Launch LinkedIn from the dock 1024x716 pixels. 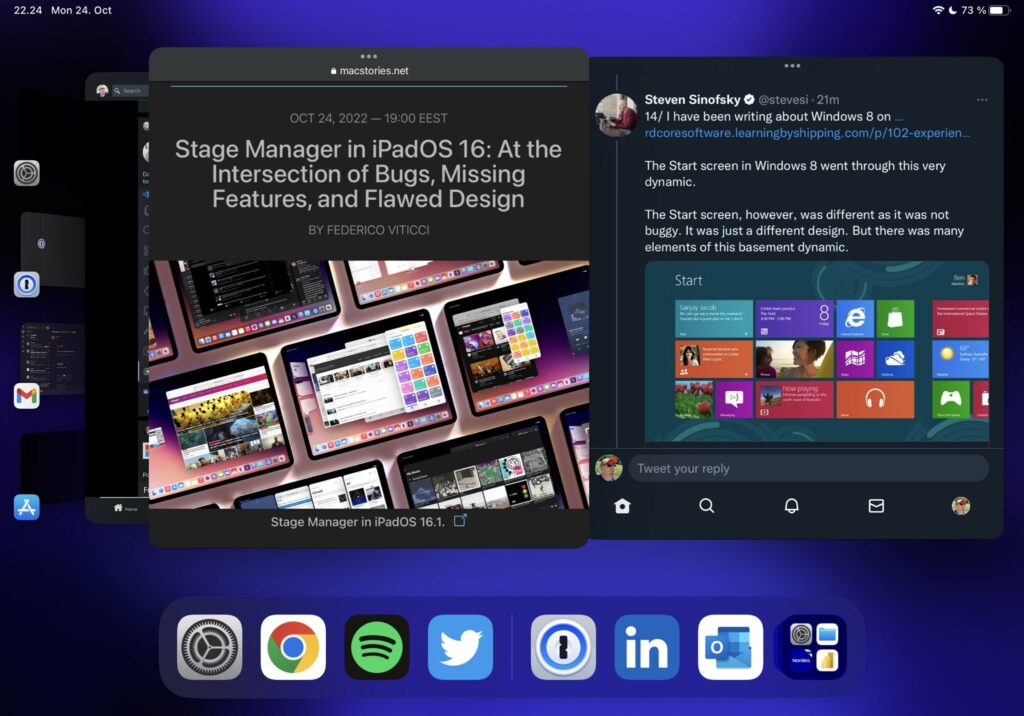[647, 647]
